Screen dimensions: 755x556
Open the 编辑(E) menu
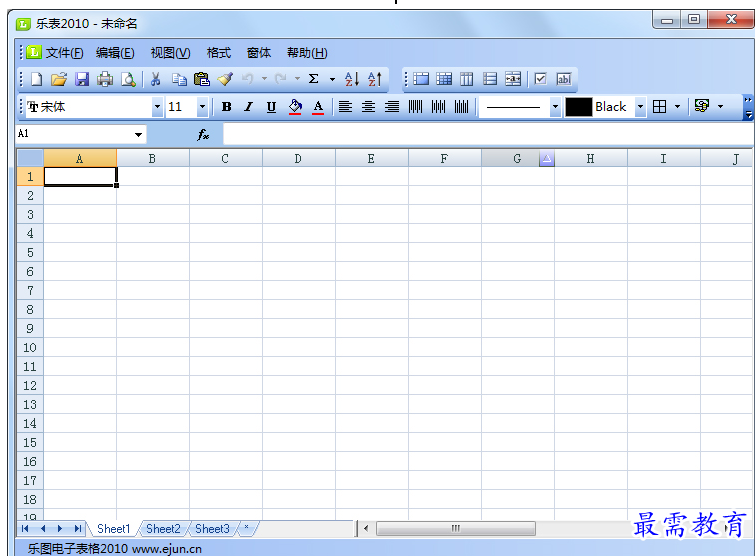pos(115,52)
